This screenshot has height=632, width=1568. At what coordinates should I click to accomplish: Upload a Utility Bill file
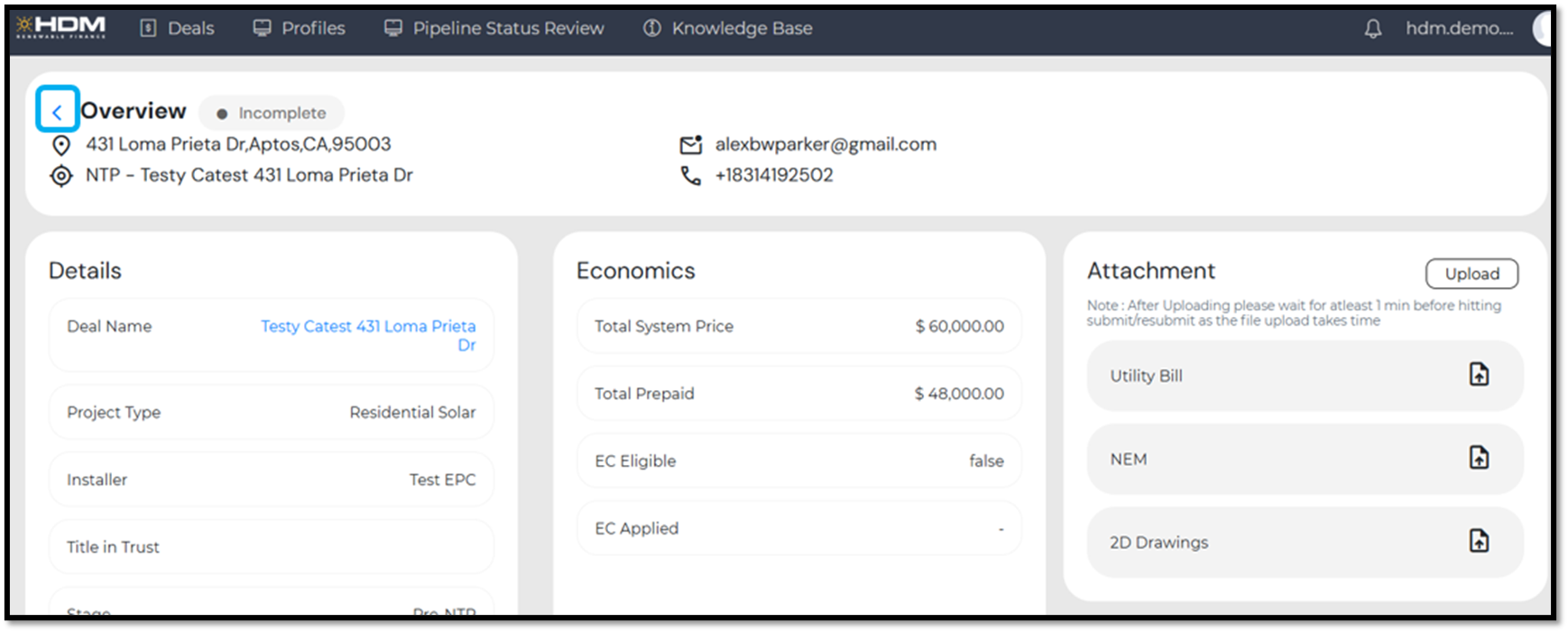(x=1479, y=375)
